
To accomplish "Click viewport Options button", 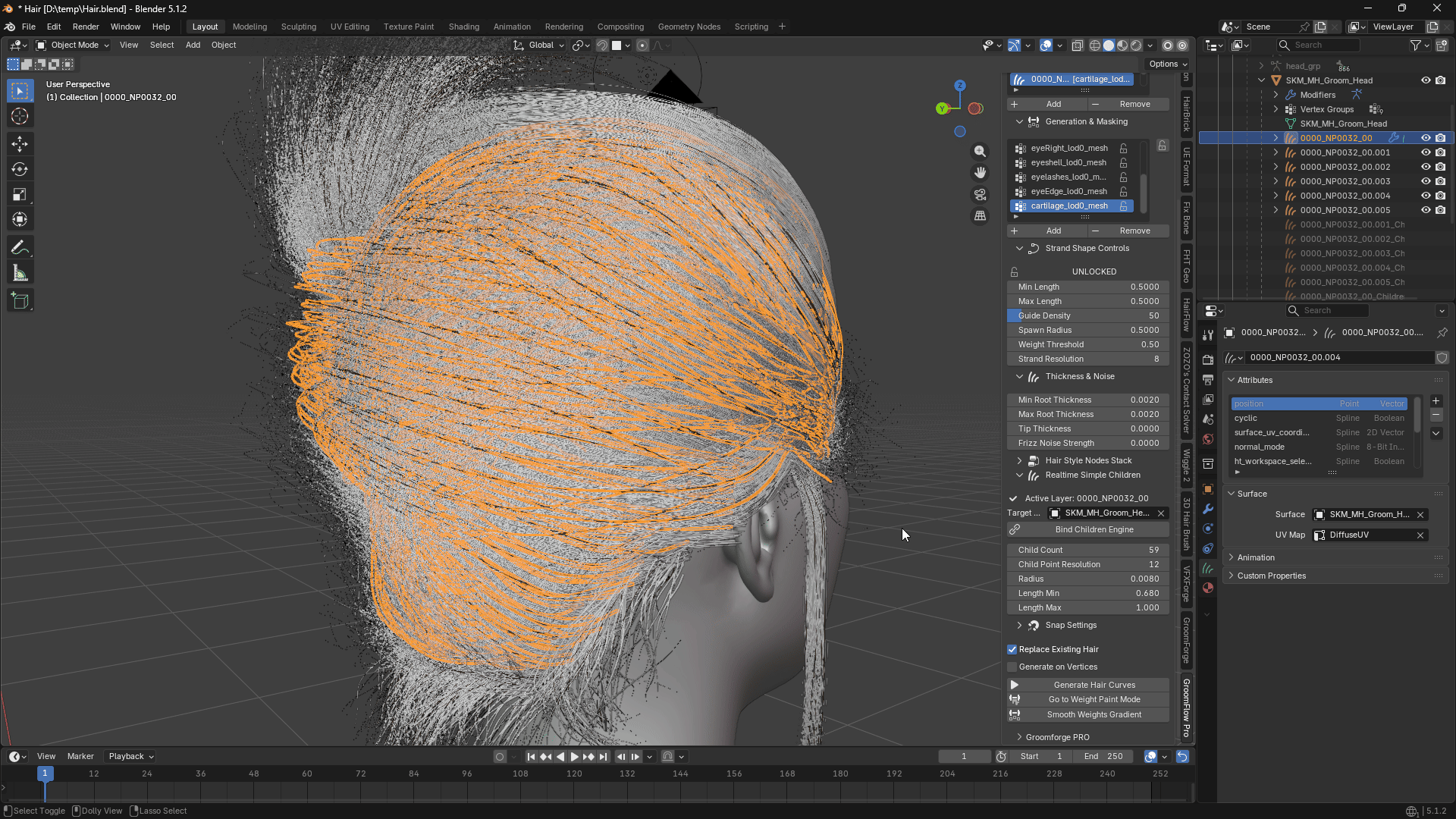I will 1167,64.
